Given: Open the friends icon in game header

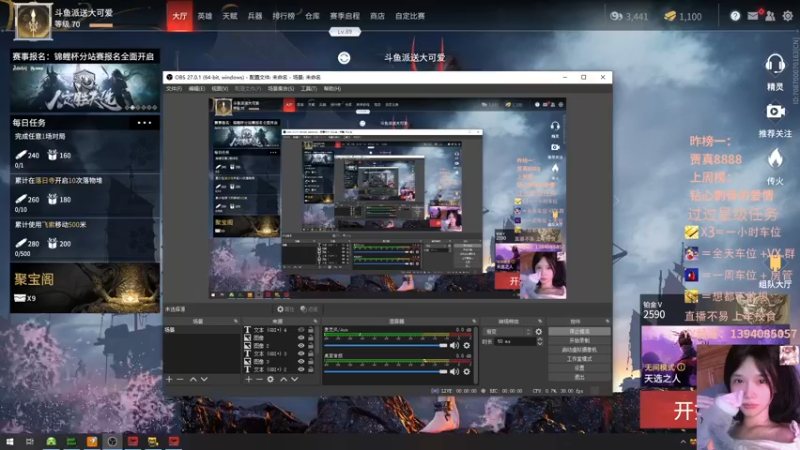Looking at the screenshot, I should point(770,16).
